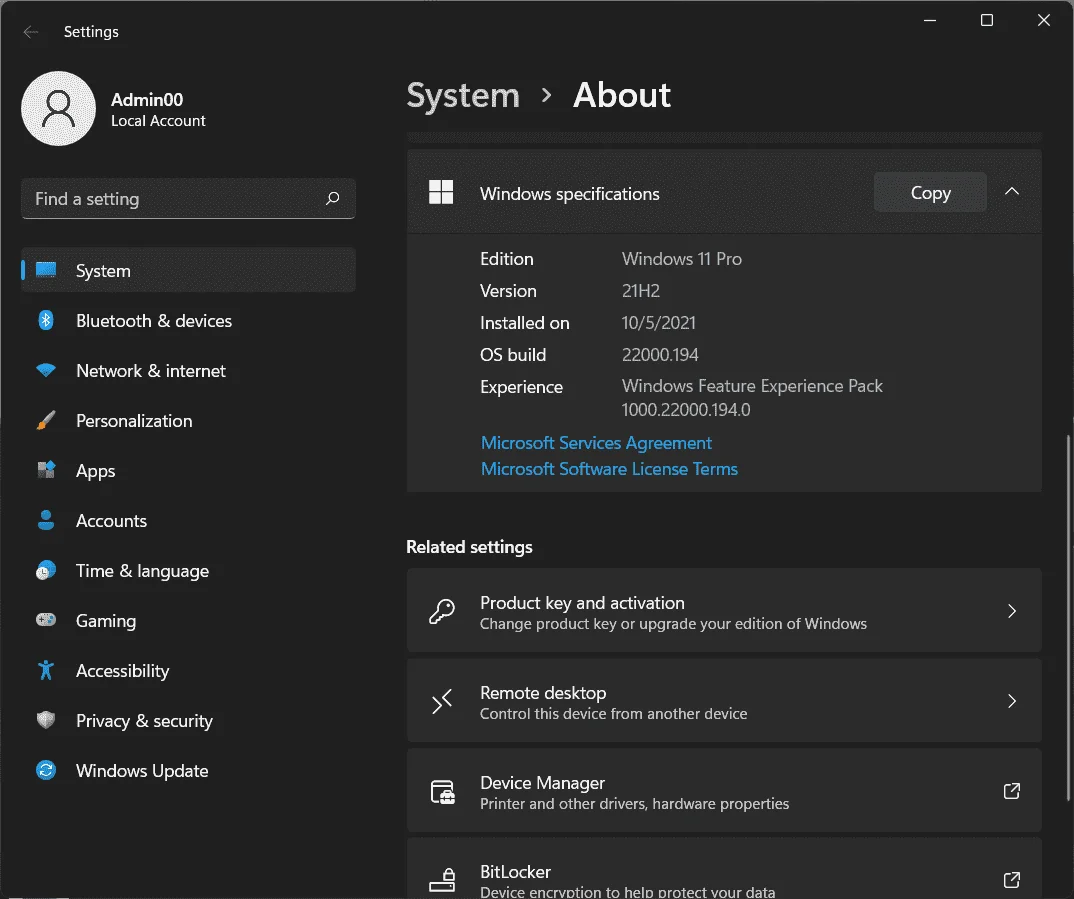Click the Bluetooth icon in sidebar
The image size is (1074, 899).
coord(46,320)
